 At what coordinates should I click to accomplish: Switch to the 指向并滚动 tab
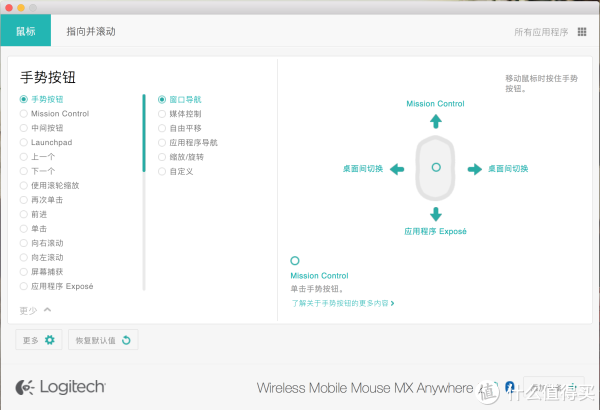[91, 31]
